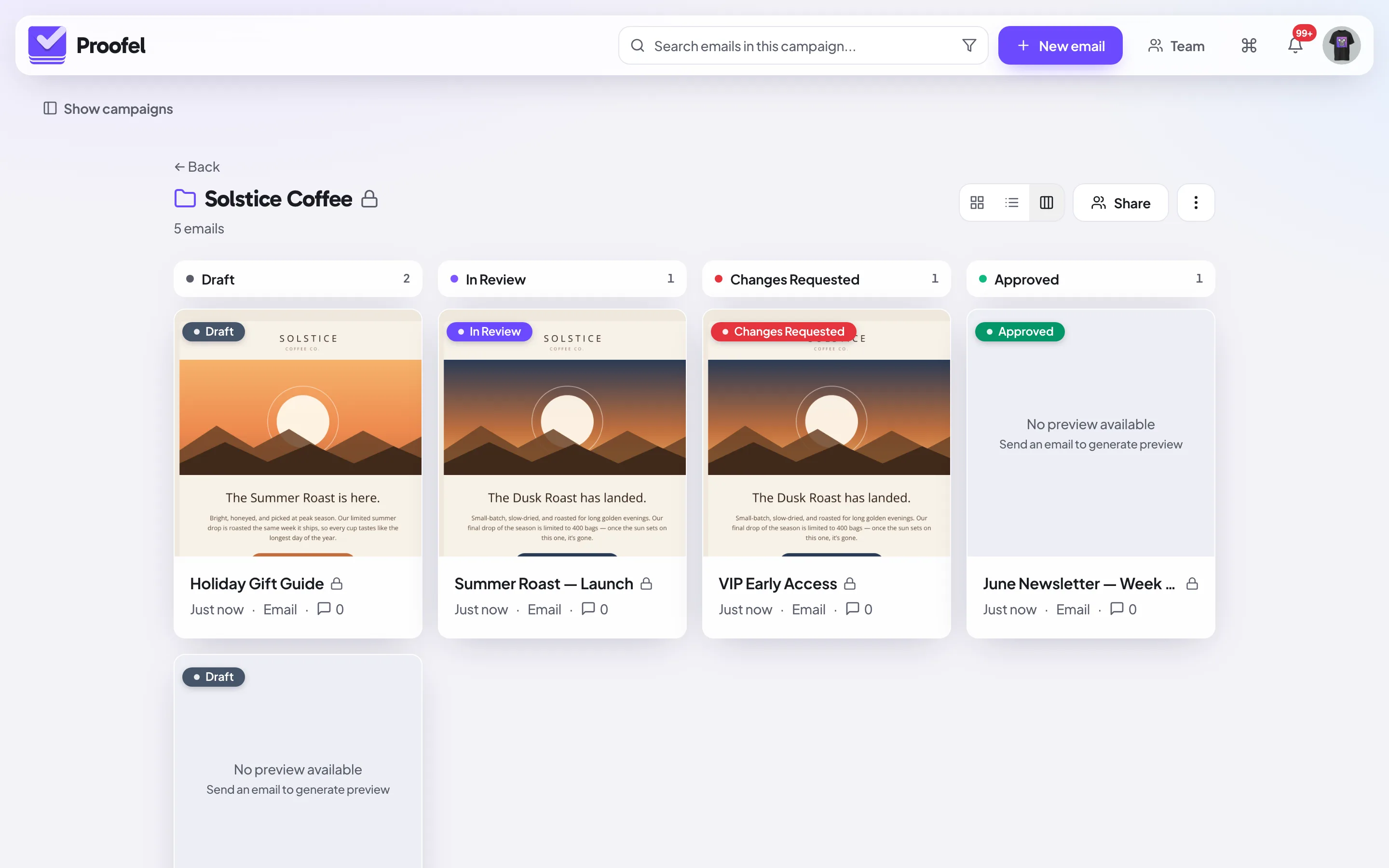Open the Team page
Screen dimensions: 1389x868
click(x=1176, y=45)
